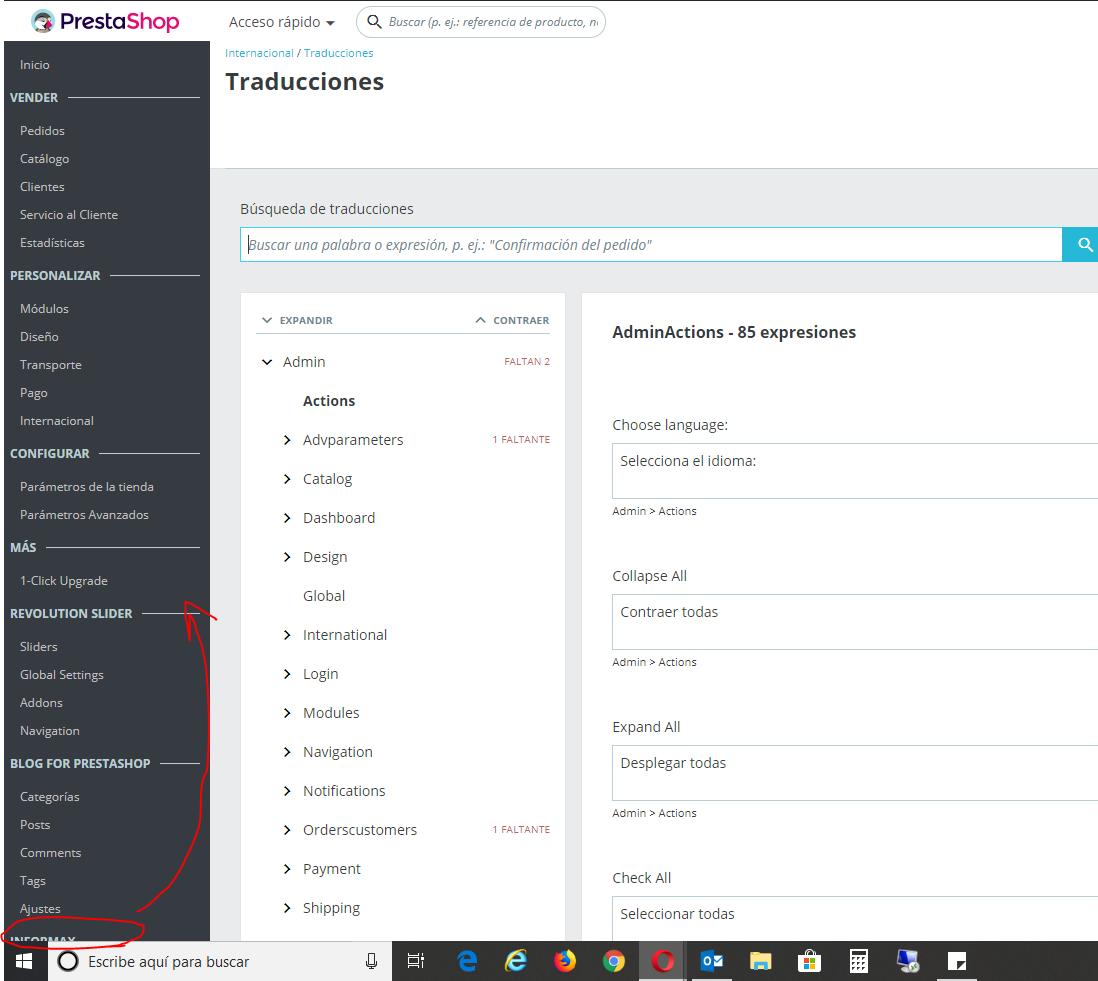Screen dimensions: 1098x981
Task: Open Inicio in sidebar
Action: pos(34,64)
